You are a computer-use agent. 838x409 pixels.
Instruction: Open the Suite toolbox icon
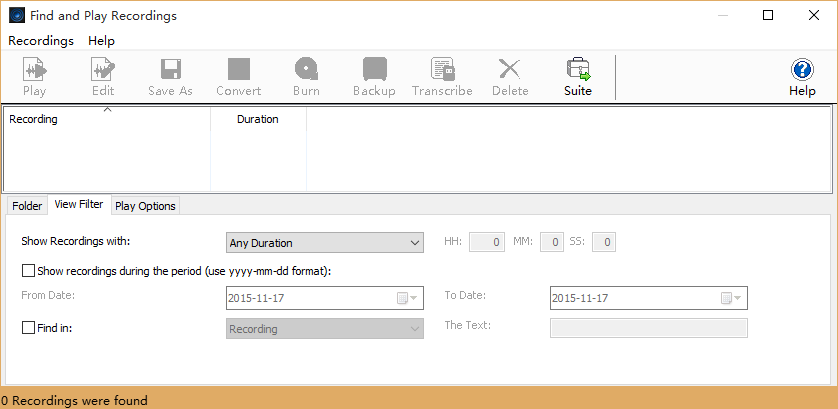(578, 70)
